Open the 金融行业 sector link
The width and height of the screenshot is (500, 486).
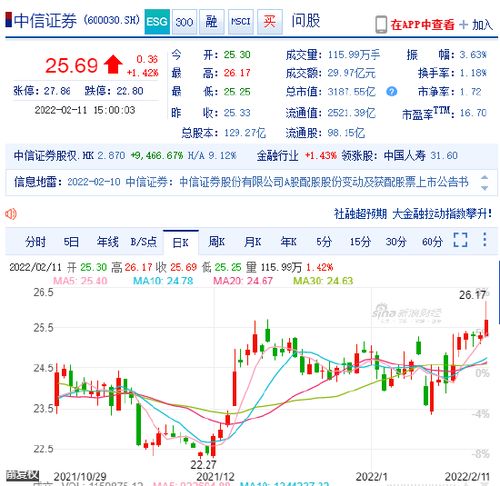[277, 155]
